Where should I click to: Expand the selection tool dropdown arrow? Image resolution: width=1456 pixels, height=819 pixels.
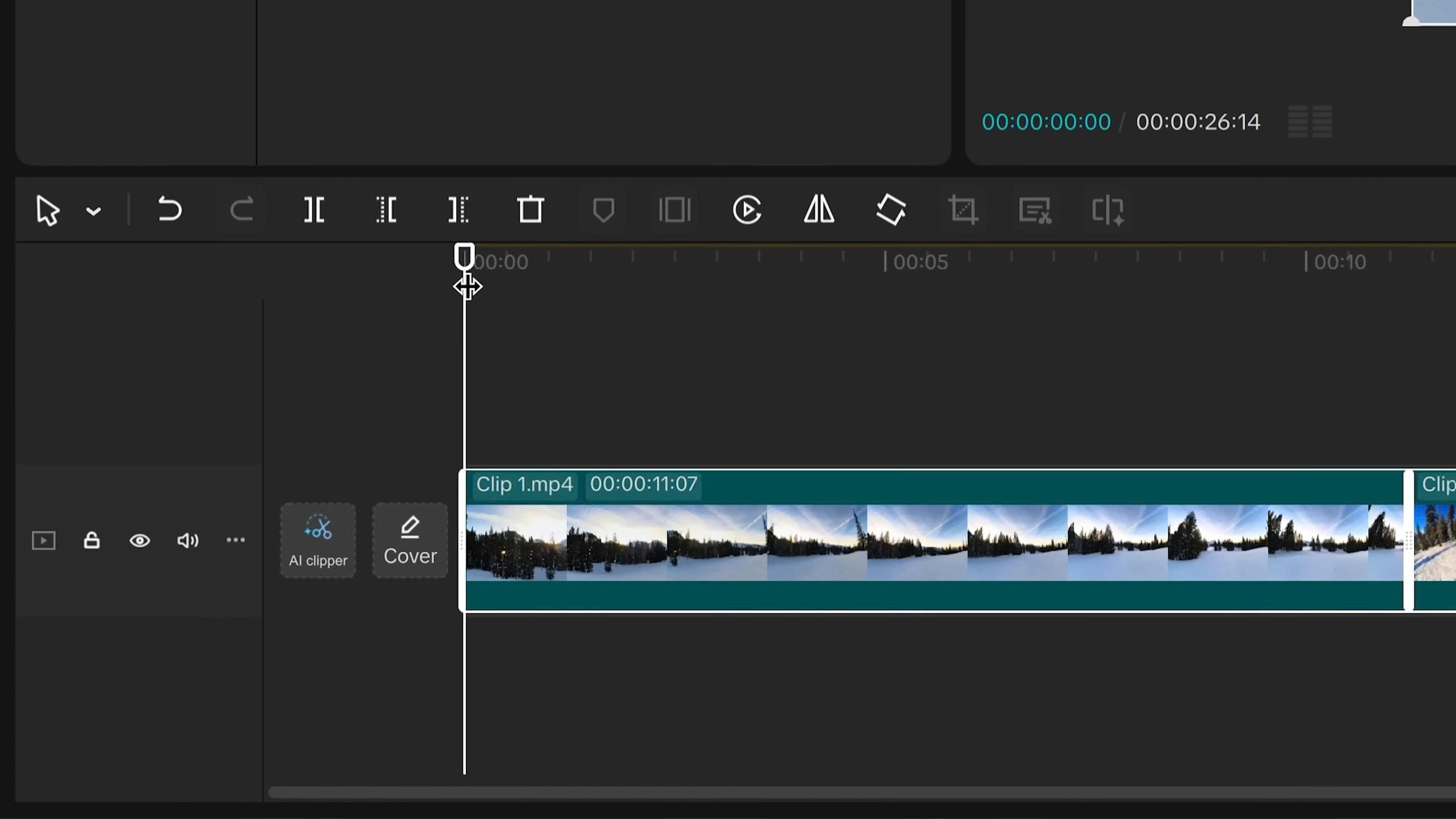pos(93,211)
